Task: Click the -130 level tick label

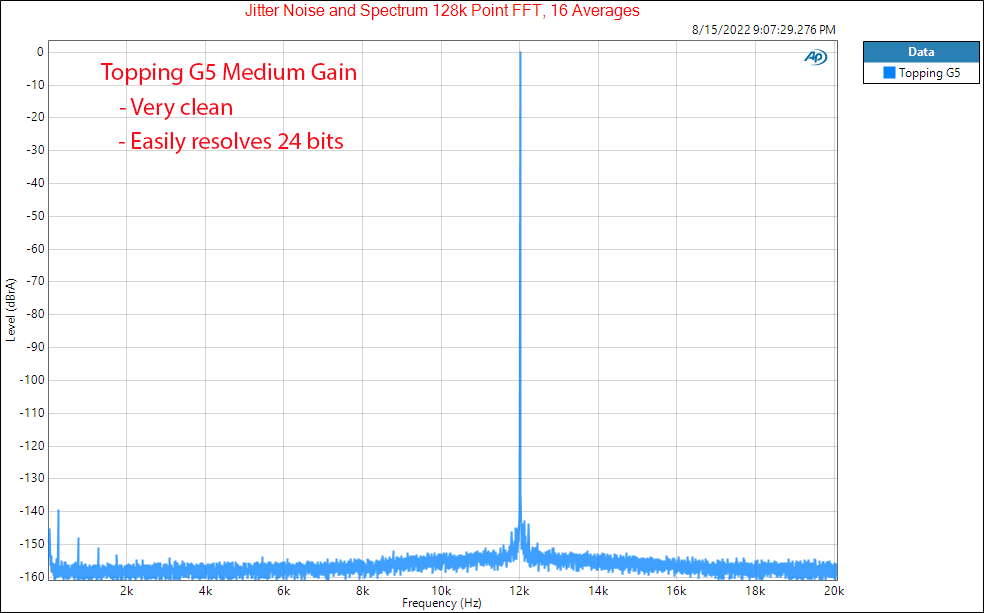Action: pos(33,478)
